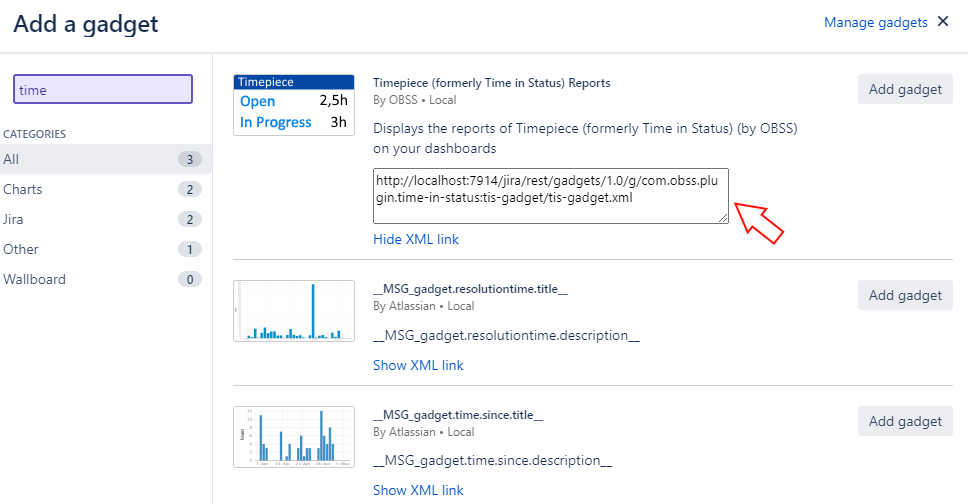The image size is (968, 504).
Task: Show XML link for time.since gadget
Action: coord(418,490)
